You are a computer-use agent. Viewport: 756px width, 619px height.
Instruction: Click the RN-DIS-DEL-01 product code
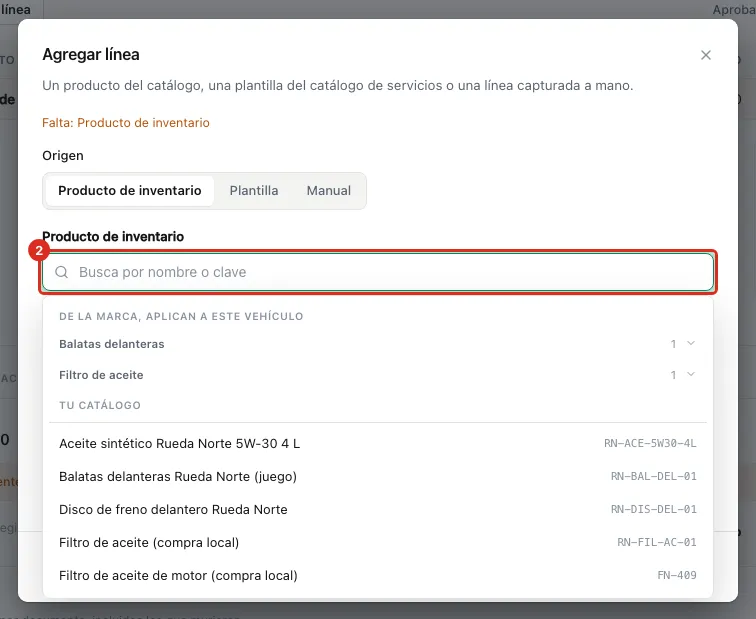click(653, 510)
